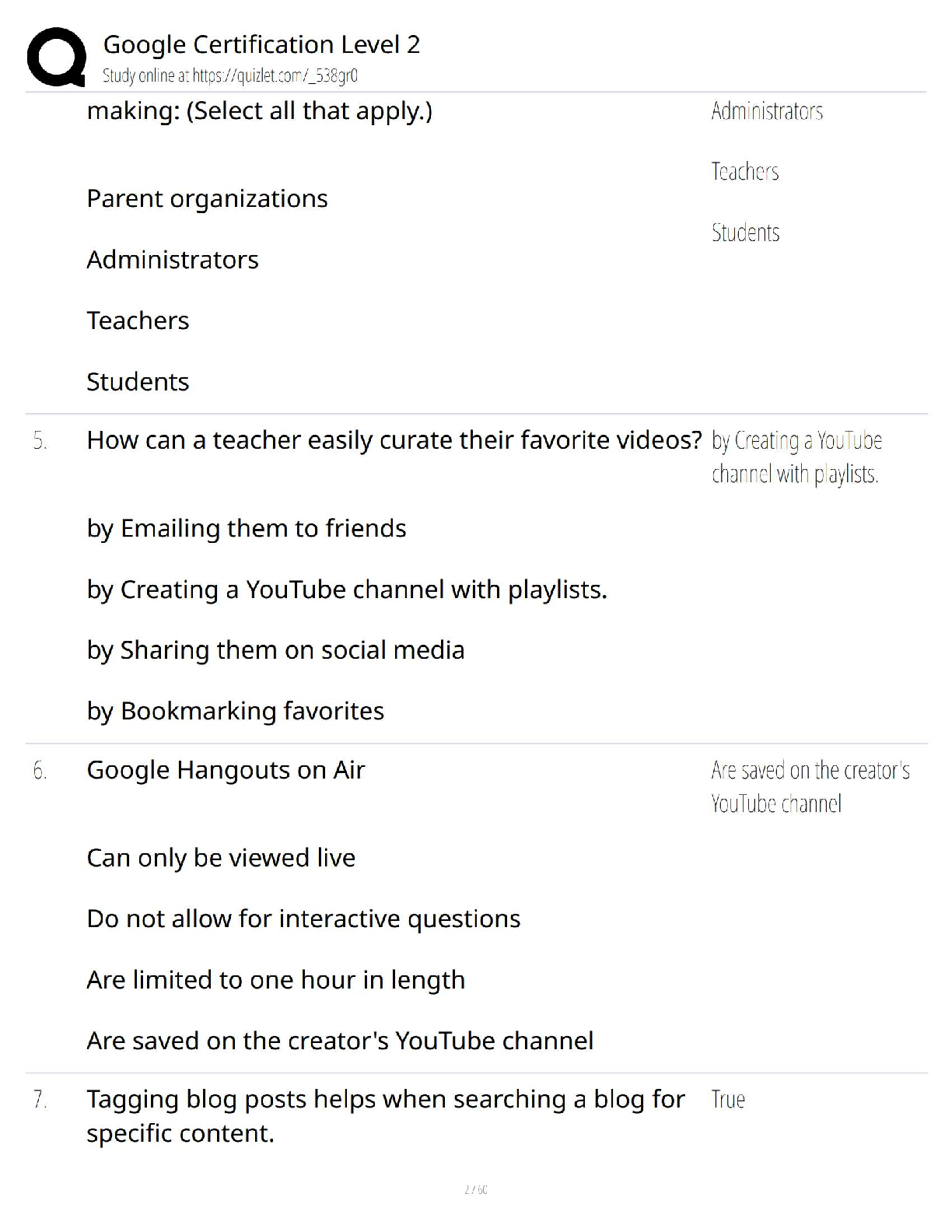Choose 'Are limited to one hour in length'
Image resolution: width=952 pixels, height=1232 pixels.
point(276,980)
